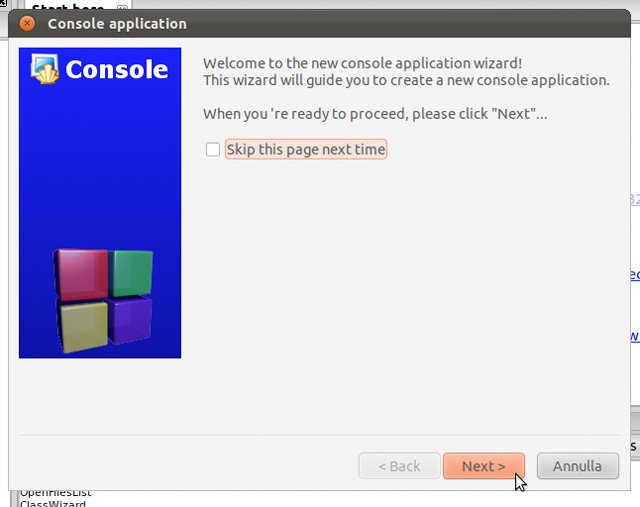Image resolution: width=640 pixels, height=507 pixels.
Task: Cancel the wizard with the Annulla button
Action: point(578,466)
